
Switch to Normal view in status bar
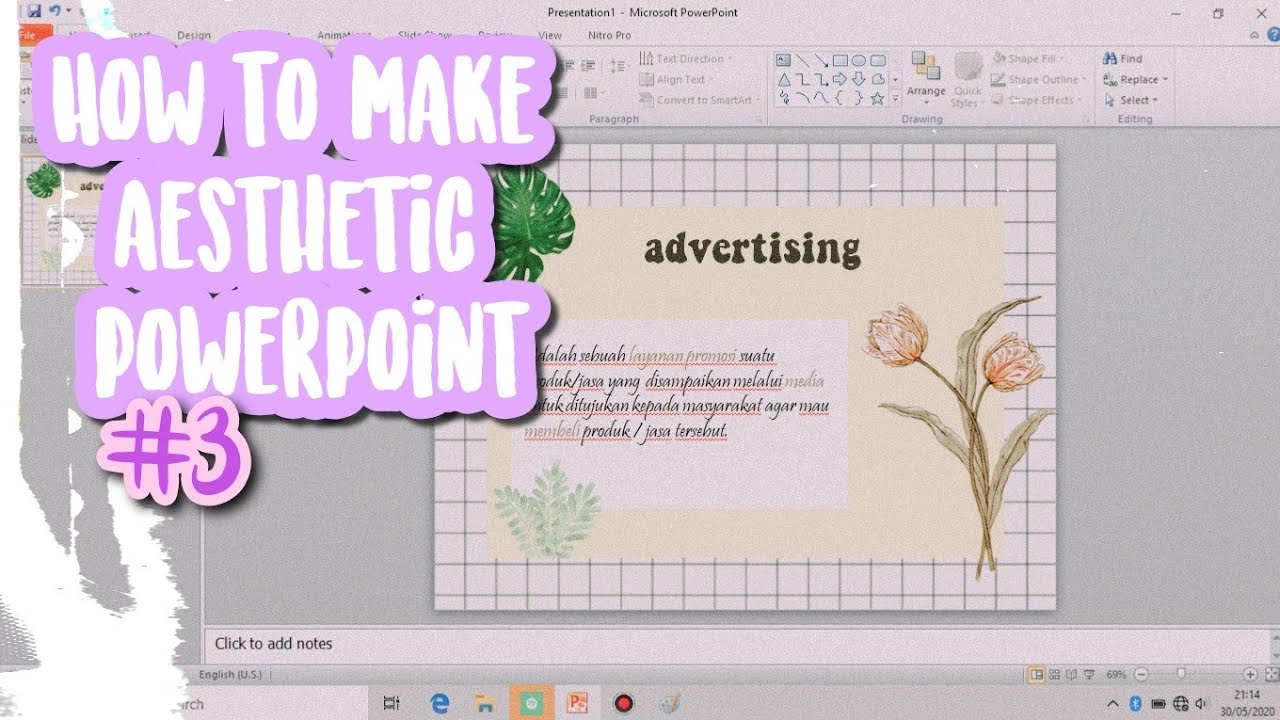pos(1037,675)
